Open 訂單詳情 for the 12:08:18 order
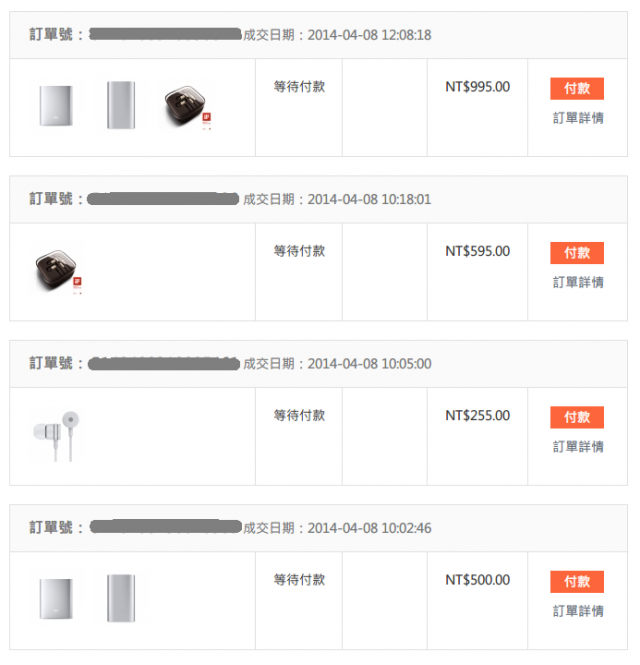The height and width of the screenshot is (665, 640). [578, 118]
